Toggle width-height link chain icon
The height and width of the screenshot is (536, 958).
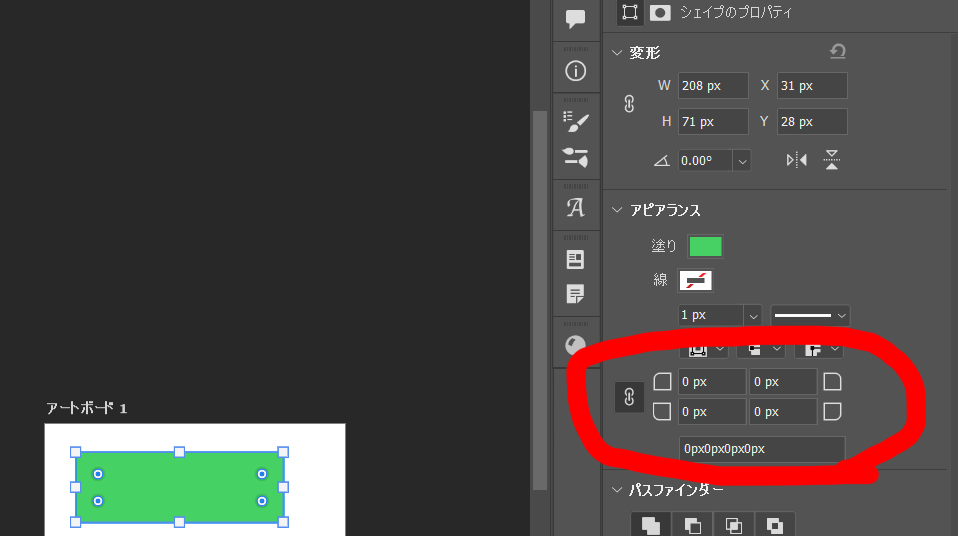click(x=629, y=104)
